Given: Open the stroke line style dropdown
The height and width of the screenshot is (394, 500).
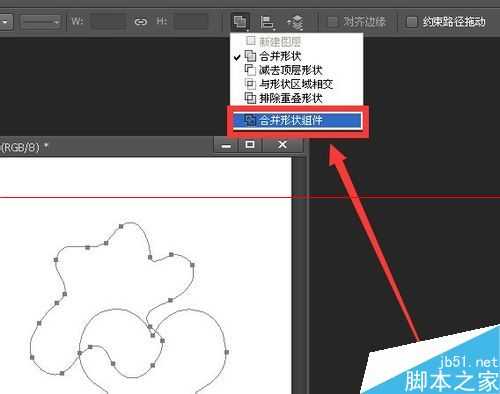Looking at the screenshot, I should click(41, 22).
